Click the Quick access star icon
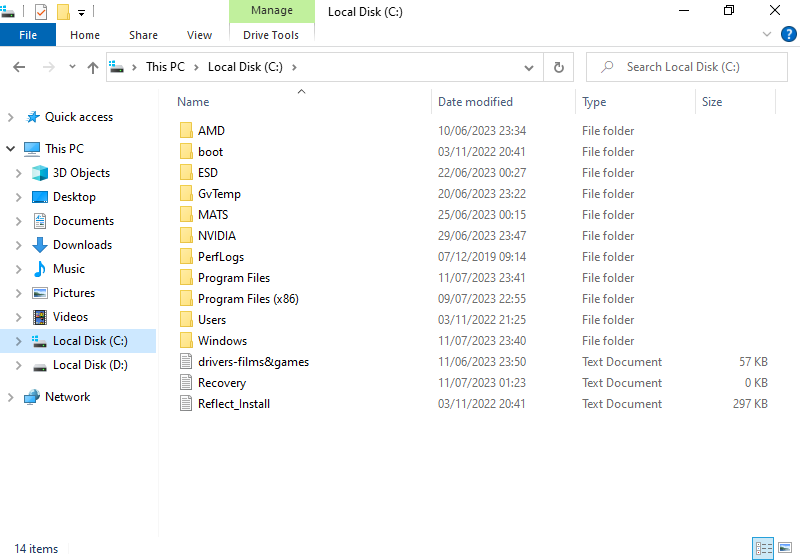The height and width of the screenshot is (560, 800). pyautogui.click(x=33, y=117)
